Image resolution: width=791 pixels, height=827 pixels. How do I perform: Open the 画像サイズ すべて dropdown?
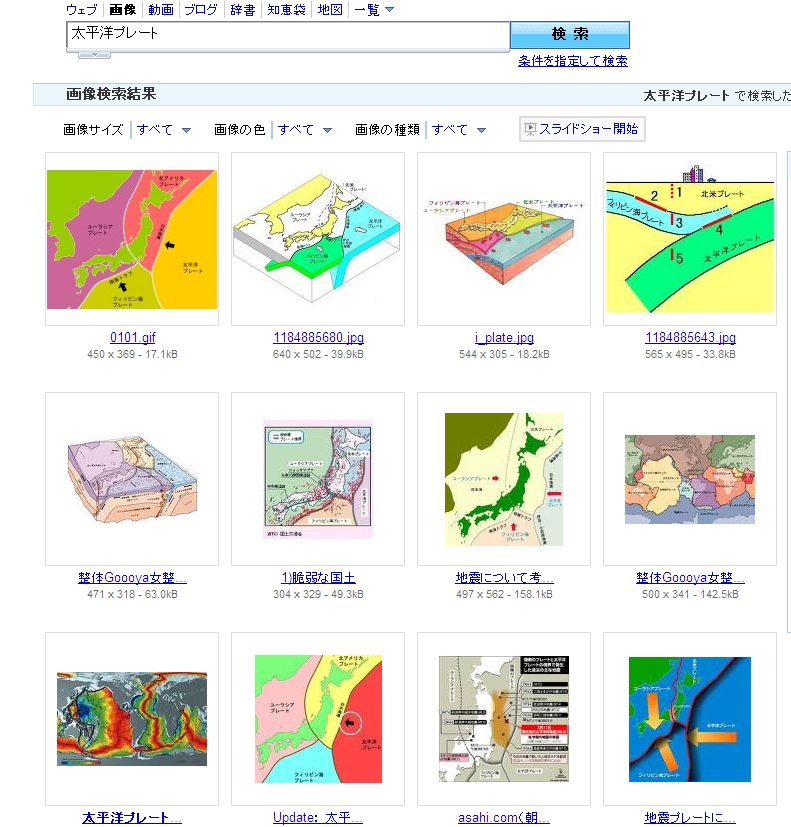pyautogui.click(x=163, y=130)
